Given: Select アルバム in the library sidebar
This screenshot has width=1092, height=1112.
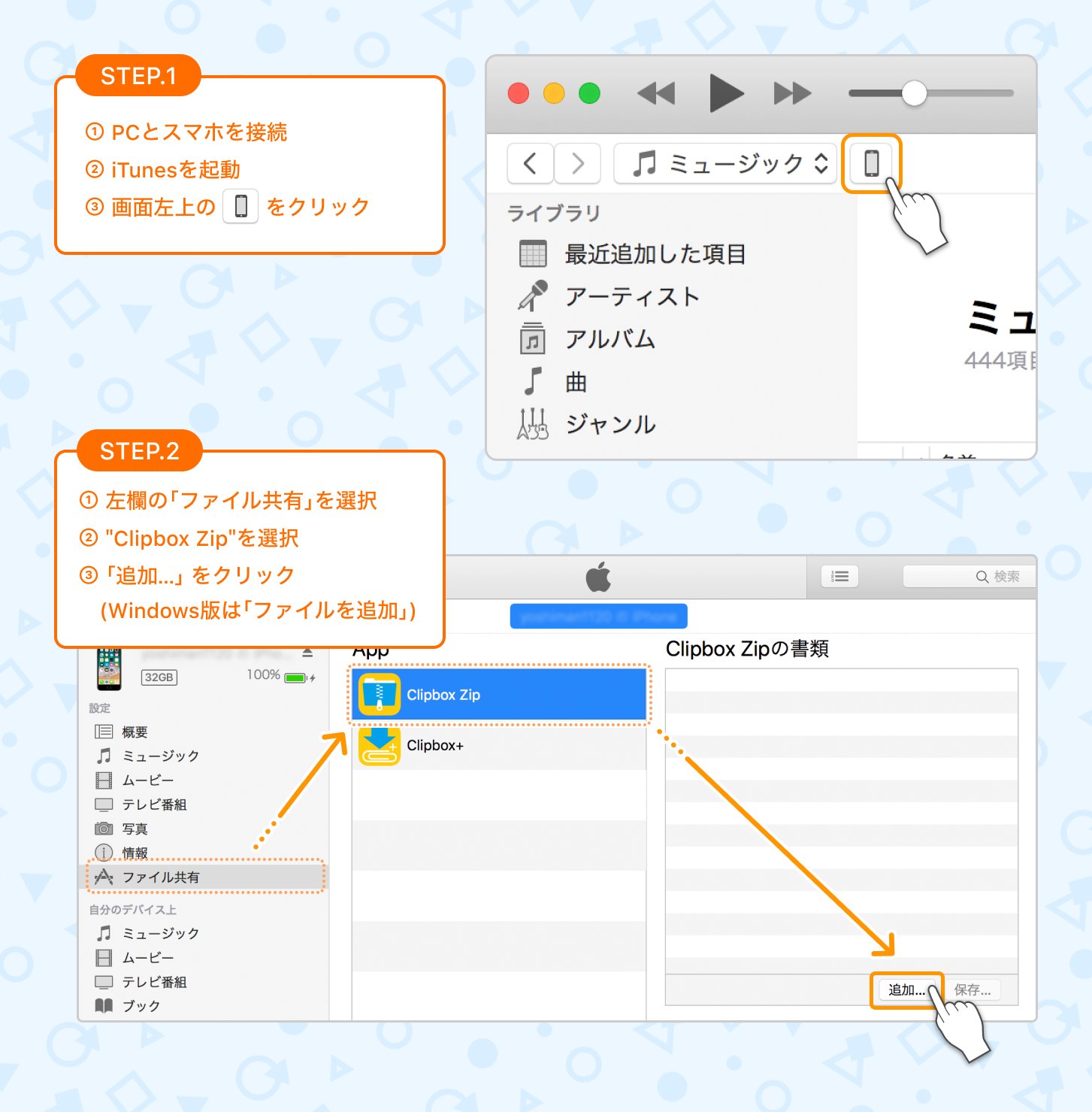Looking at the screenshot, I should [610, 339].
